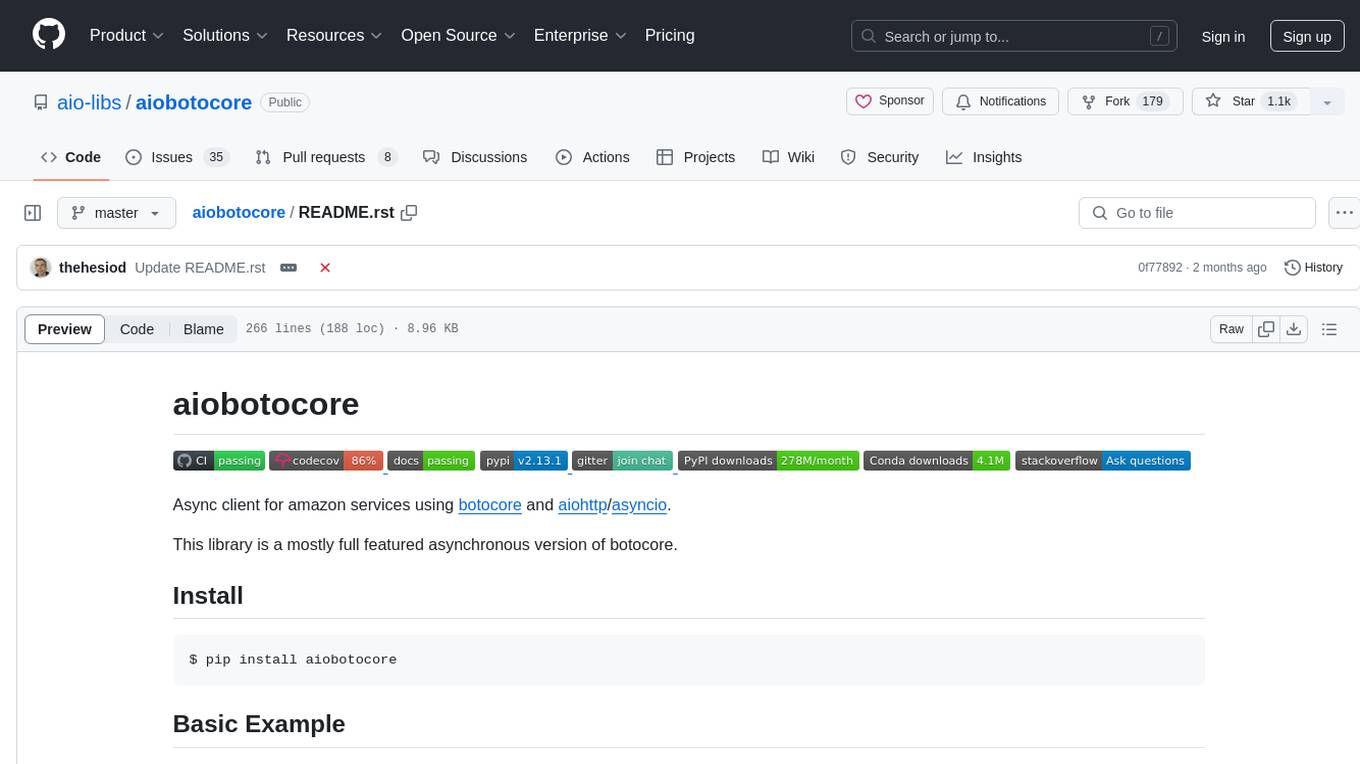Expand the file tree side panel
Screen dimensions: 1360x764
click(33, 213)
